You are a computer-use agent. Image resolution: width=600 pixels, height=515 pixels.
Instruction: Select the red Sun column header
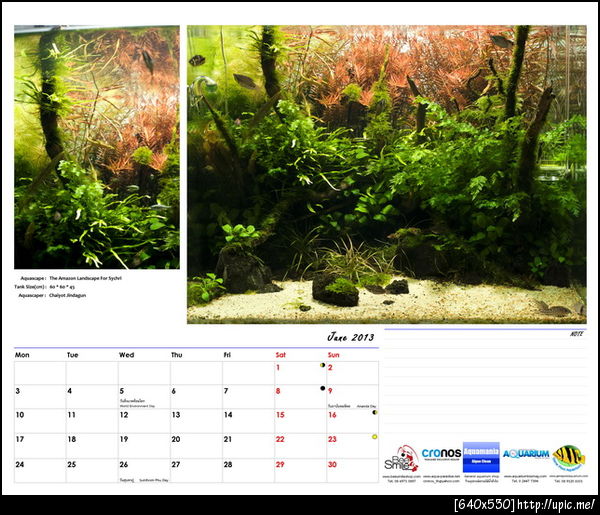point(333,355)
